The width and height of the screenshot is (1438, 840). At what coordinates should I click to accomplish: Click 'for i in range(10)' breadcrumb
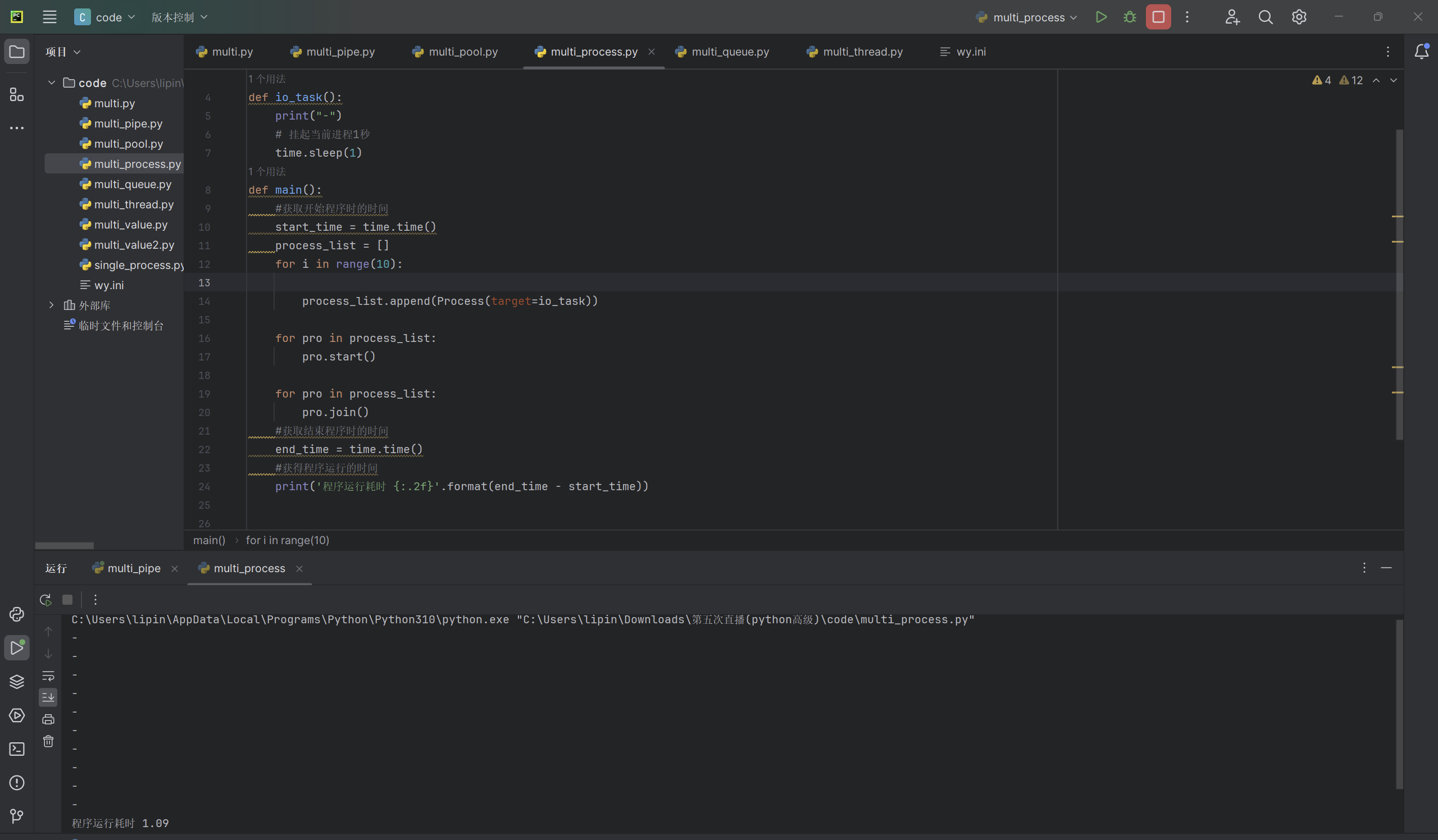[288, 540]
